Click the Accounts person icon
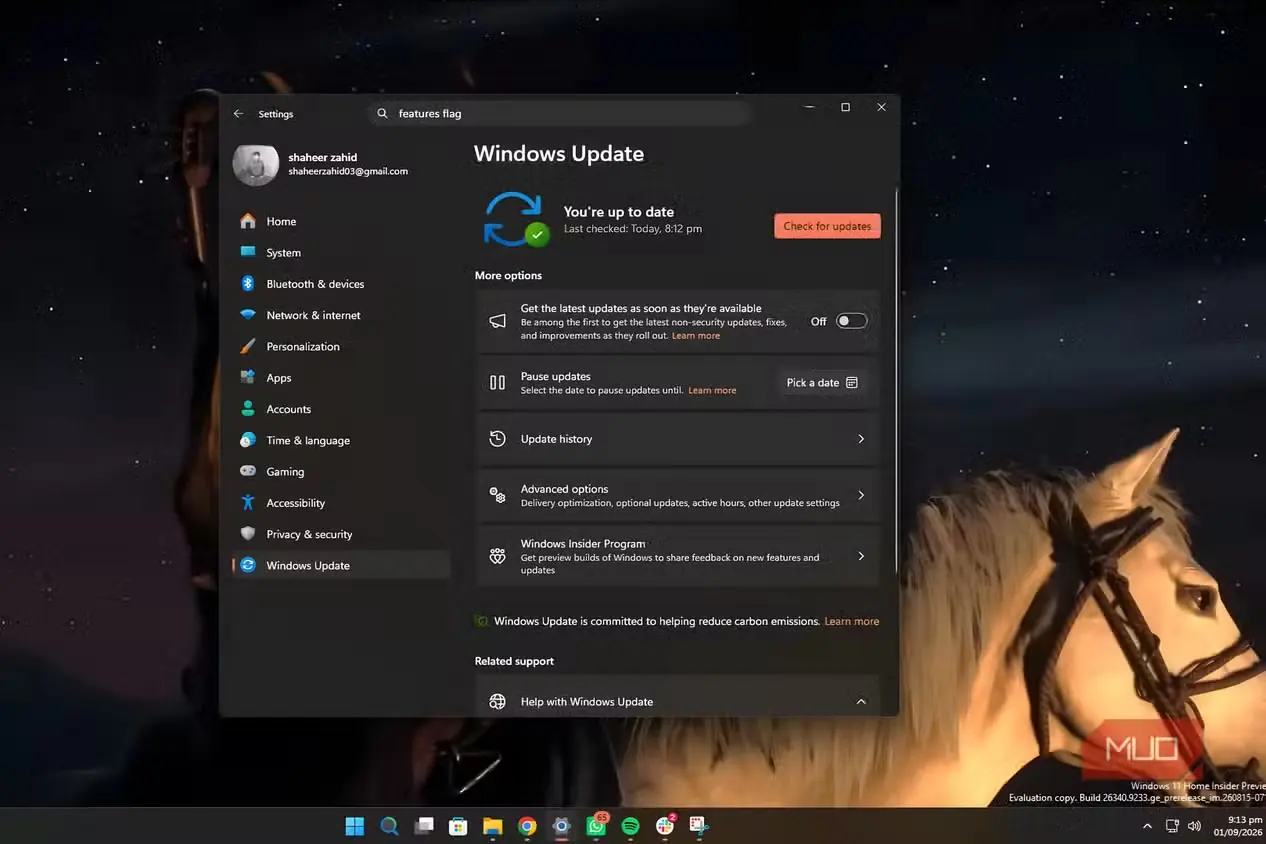Viewport: 1266px width, 844px height. 248,409
